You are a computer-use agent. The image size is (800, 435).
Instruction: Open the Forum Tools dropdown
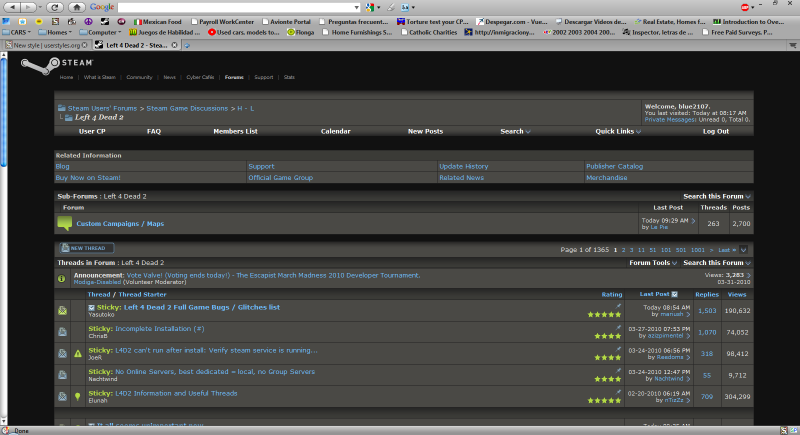pos(653,263)
